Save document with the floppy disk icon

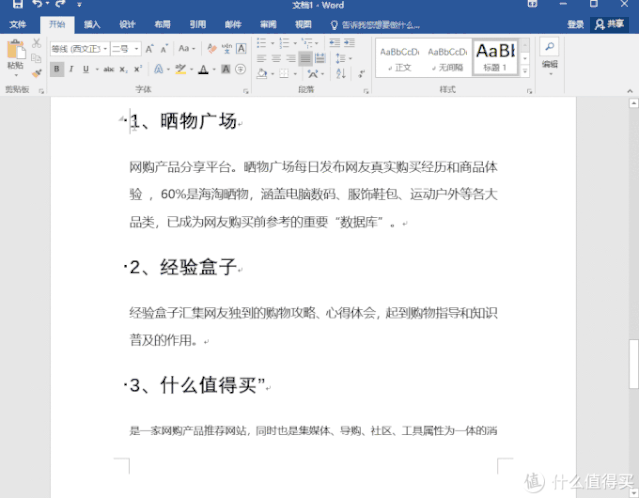coord(18,4)
